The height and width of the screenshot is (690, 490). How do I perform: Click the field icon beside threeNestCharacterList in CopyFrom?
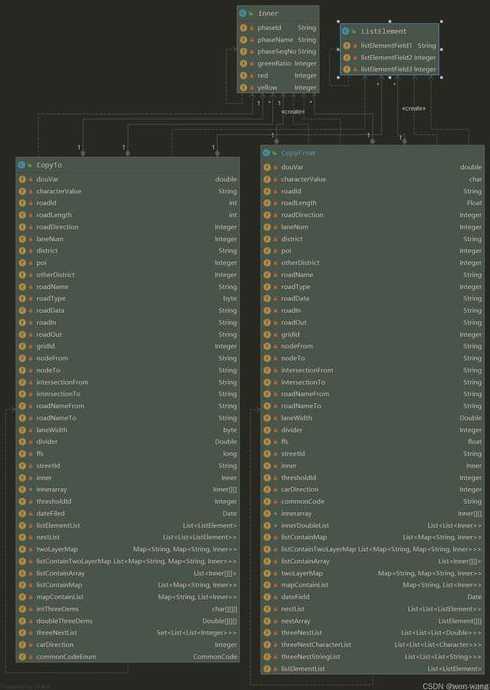(x=267, y=645)
